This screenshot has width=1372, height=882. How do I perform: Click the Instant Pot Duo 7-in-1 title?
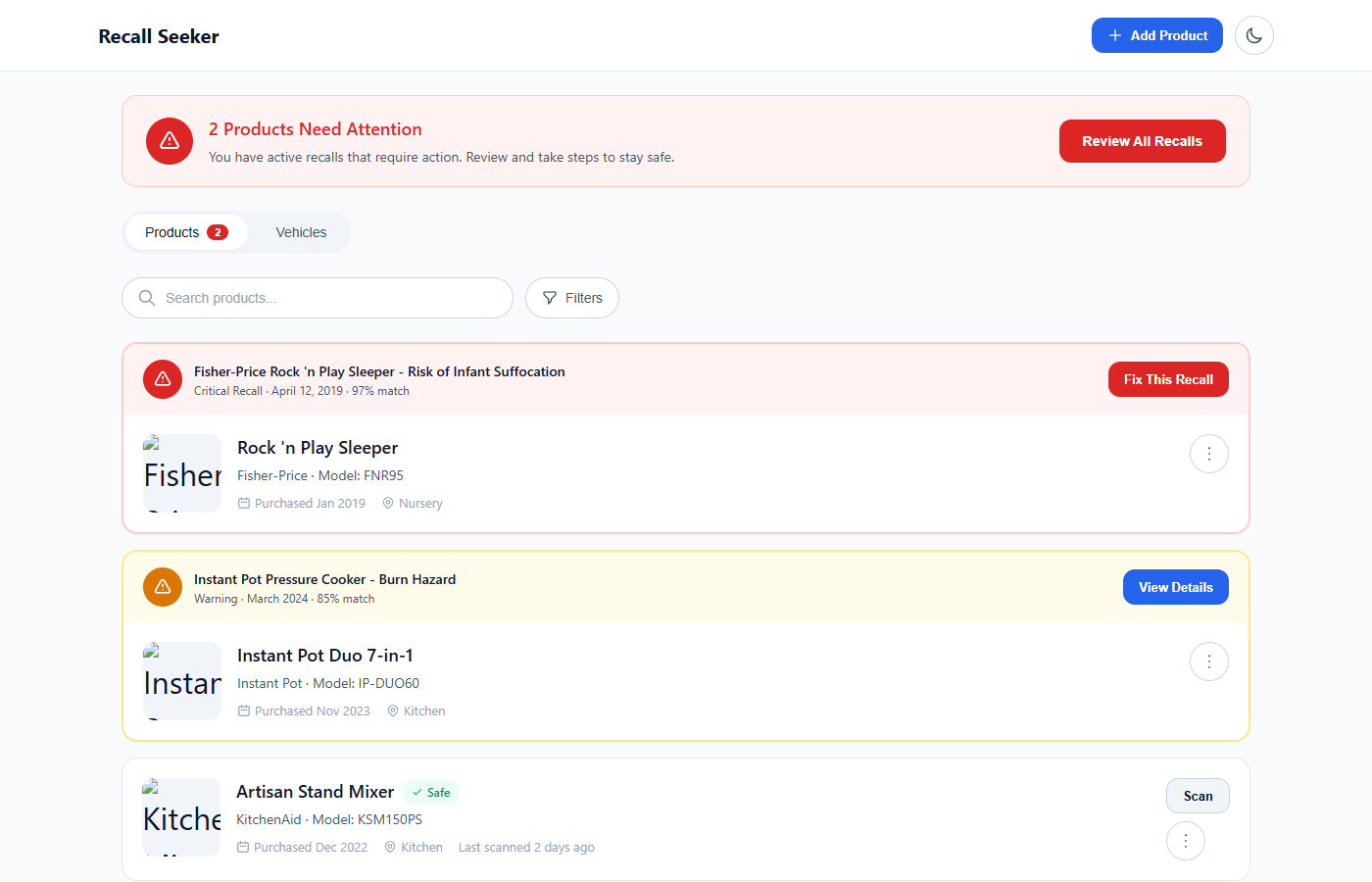325,656
